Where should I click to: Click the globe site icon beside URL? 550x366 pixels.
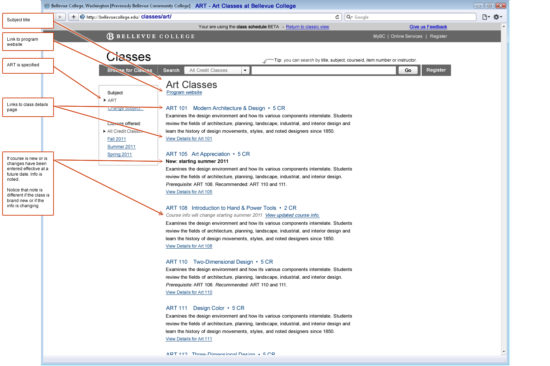[82, 17]
